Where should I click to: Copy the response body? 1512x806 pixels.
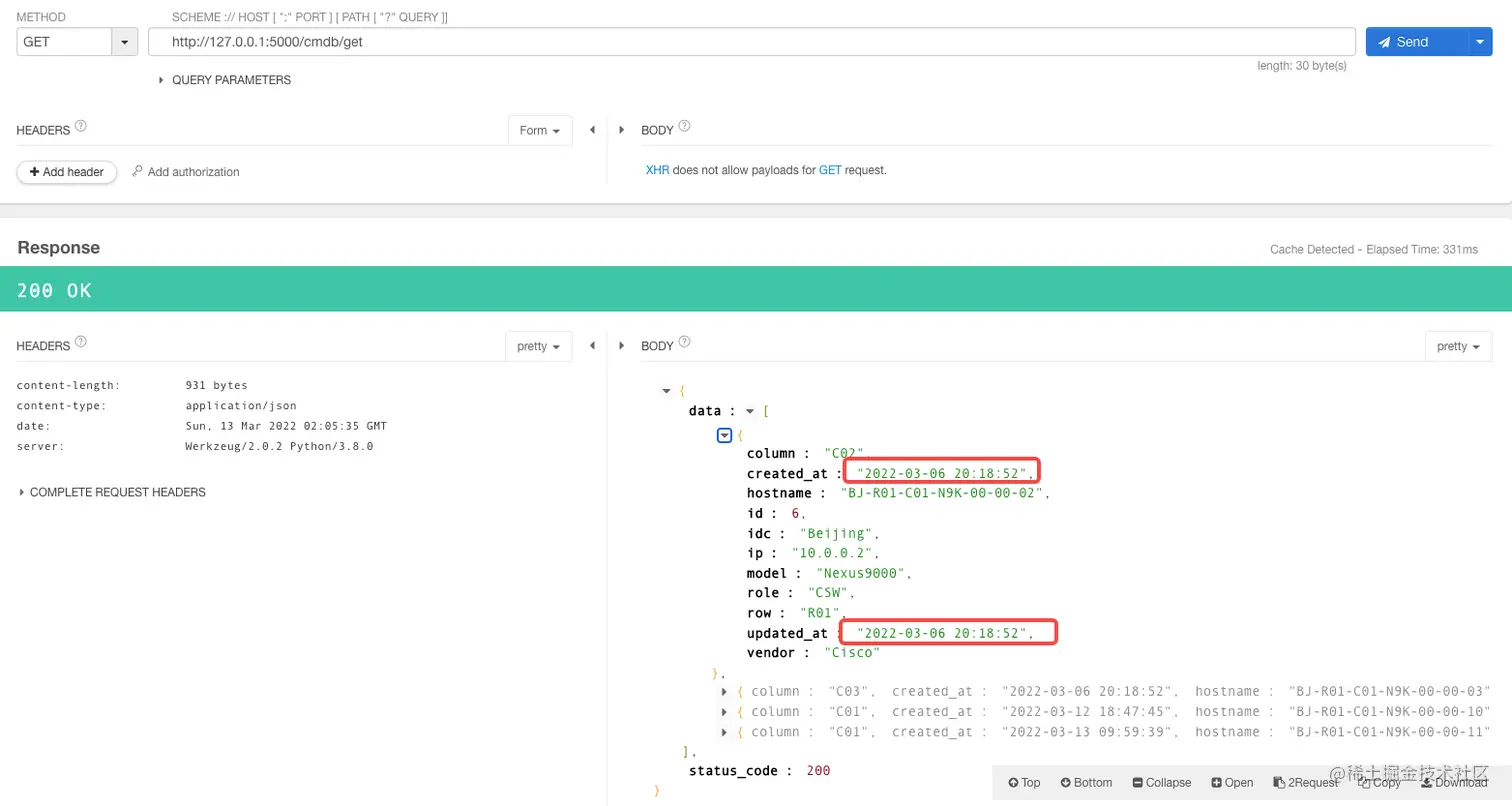click(x=1379, y=782)
